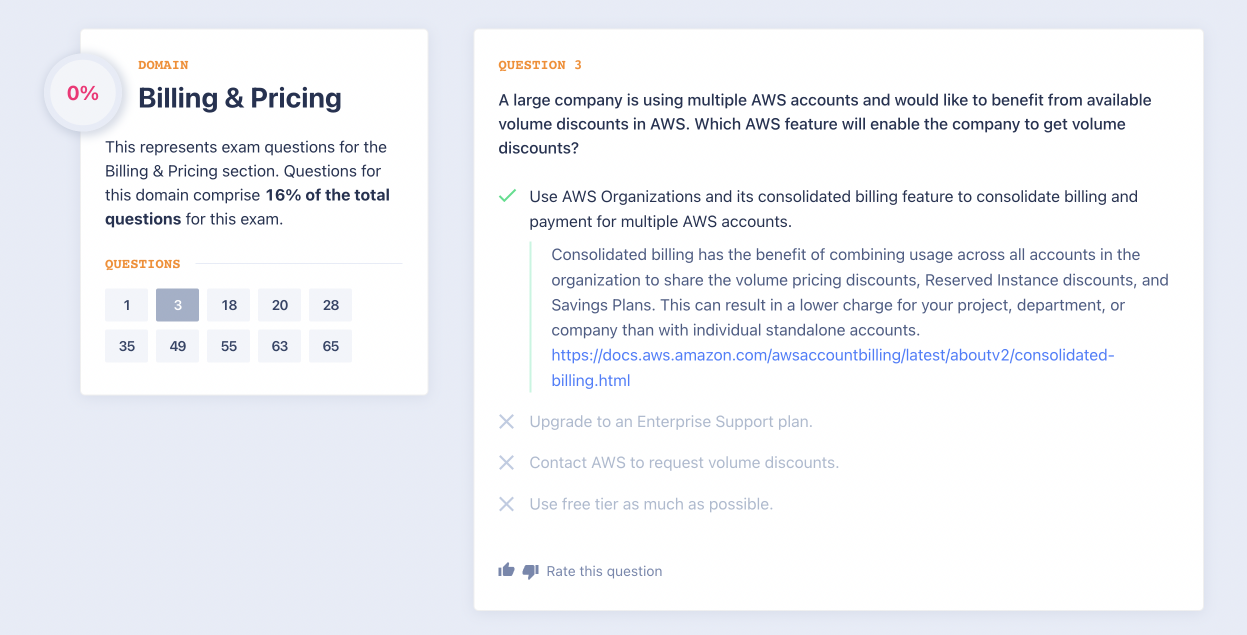Open question 65
The height and width of the screenshot is (635, 1247).
click(x=331, y=346)
